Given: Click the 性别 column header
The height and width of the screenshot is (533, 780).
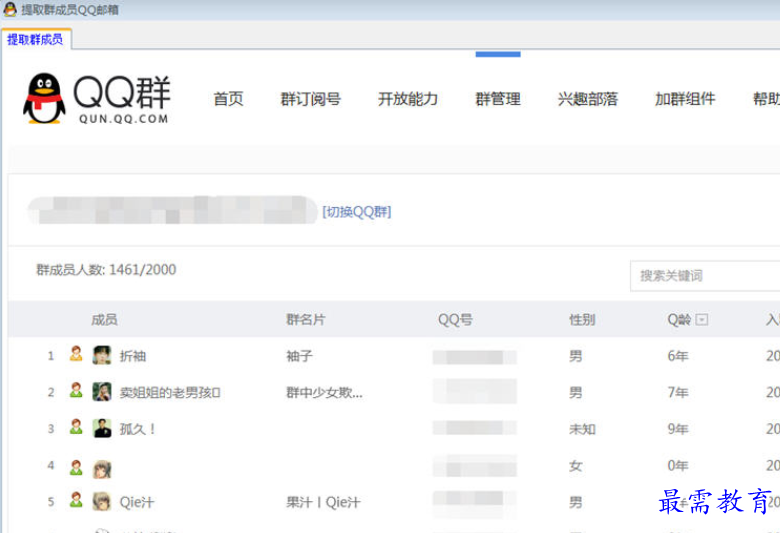Looking at the screenshot, I should pyautogui.click(x=582, y=320).
